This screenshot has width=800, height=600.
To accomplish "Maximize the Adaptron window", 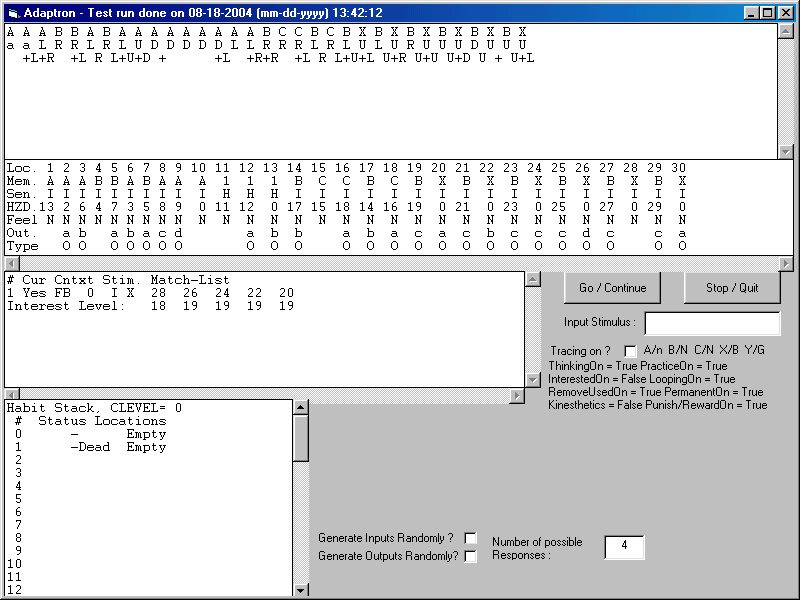I will pyautogui.click(x=767, y=13).
